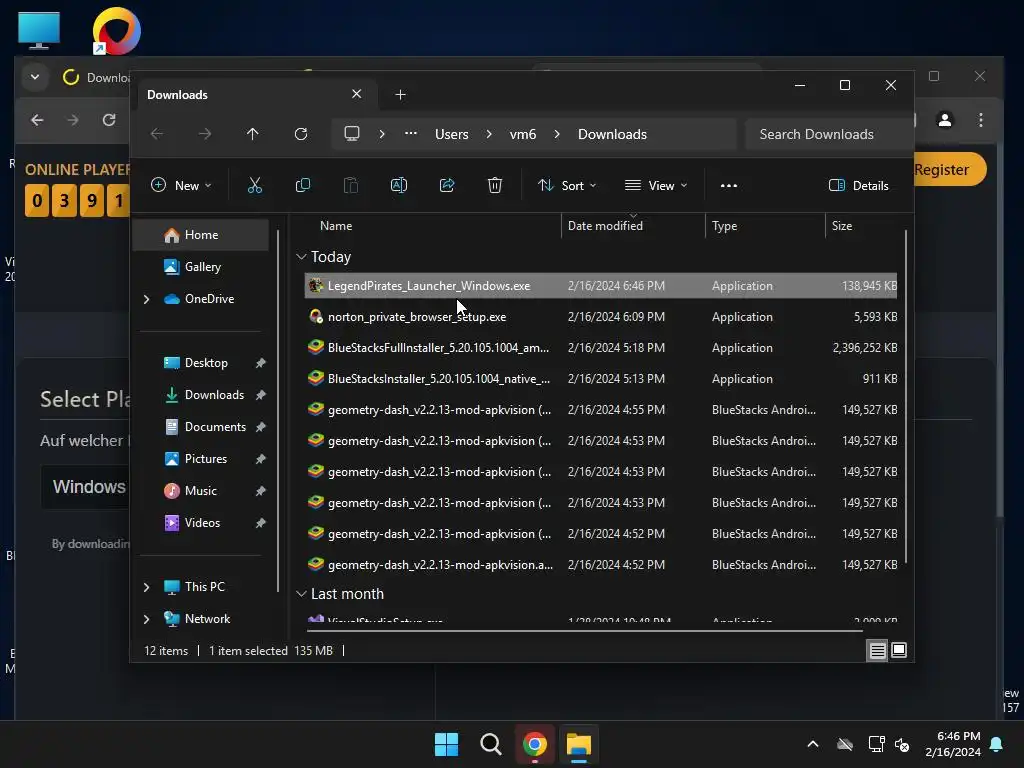This screenshot has height=768, width=1024.
Task: Click the horizontal scrollbar in file list
Action: tap(584, 630)
